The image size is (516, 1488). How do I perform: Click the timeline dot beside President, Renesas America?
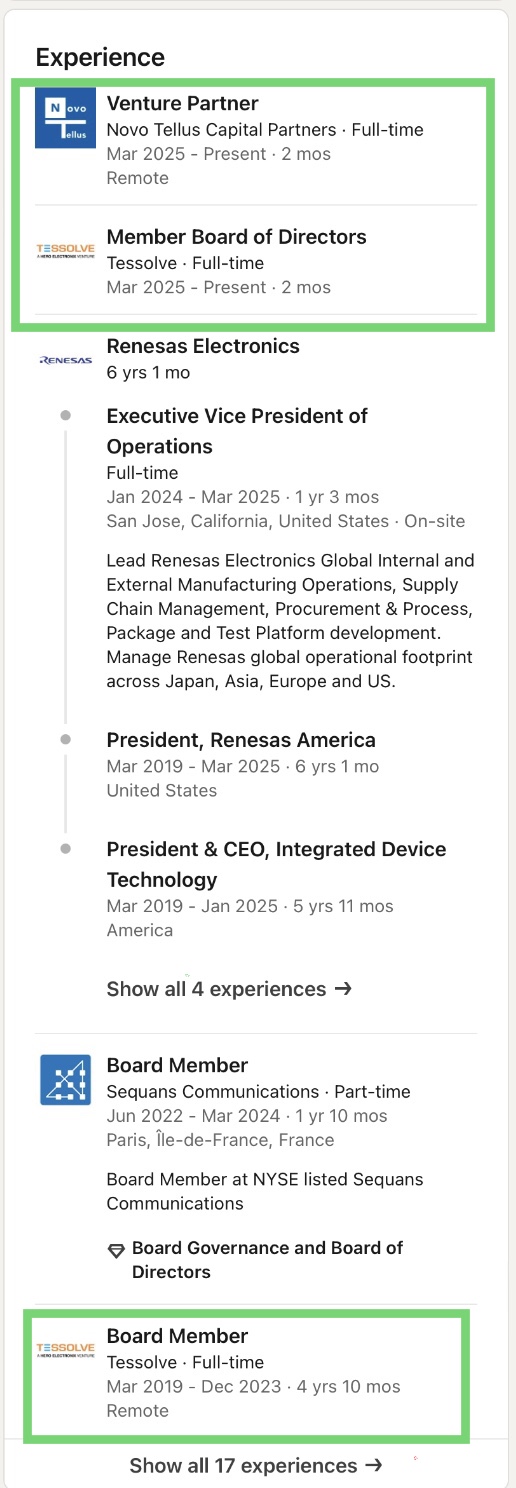(x=66, y=740)
